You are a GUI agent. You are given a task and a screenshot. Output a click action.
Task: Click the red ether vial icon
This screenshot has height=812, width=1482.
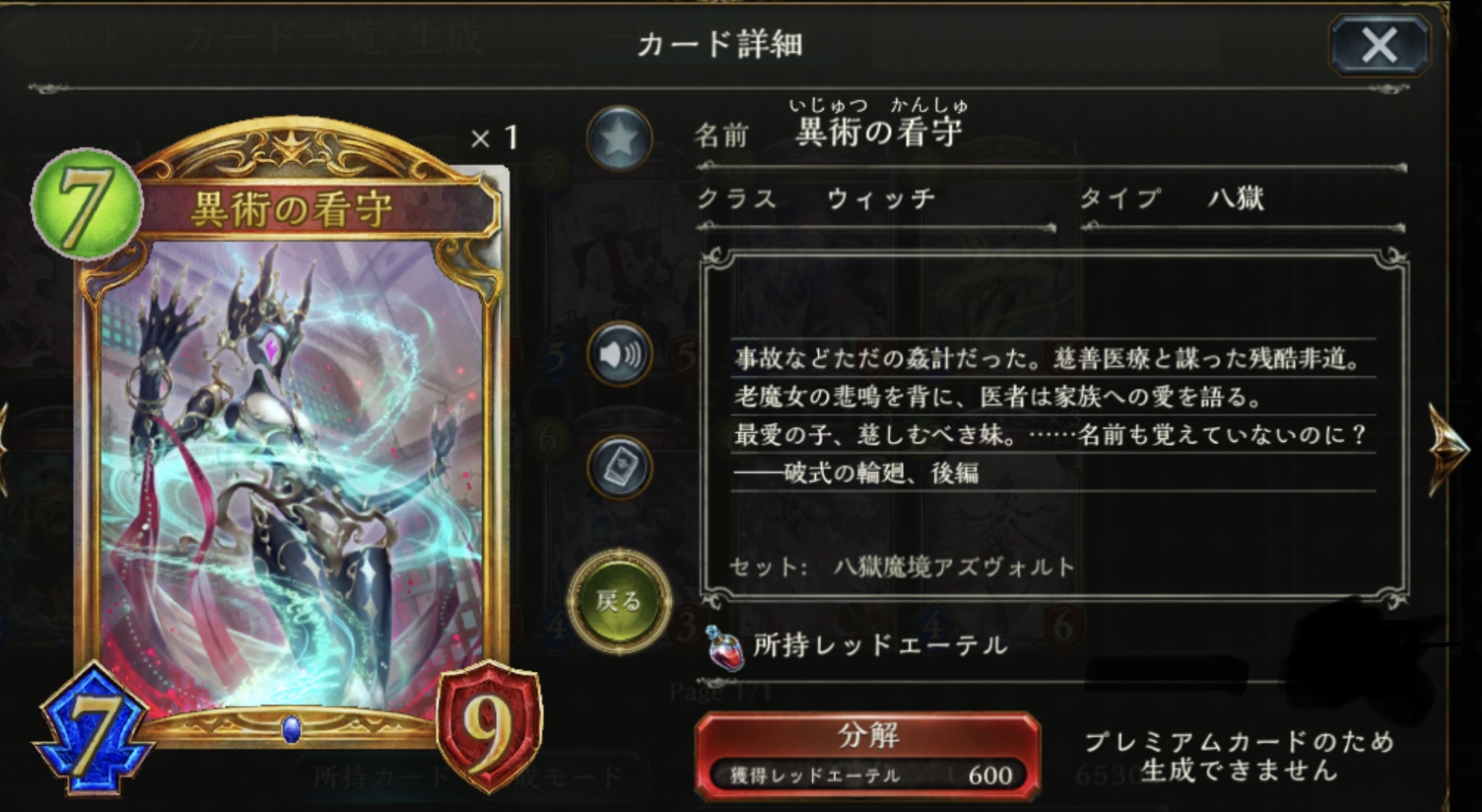click(x=725, y=647)
